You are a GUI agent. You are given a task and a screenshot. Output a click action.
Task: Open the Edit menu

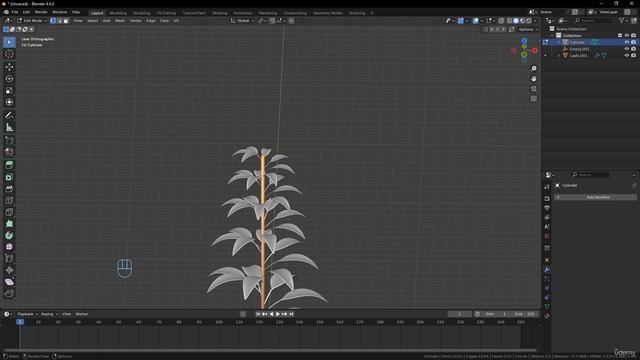27,12
